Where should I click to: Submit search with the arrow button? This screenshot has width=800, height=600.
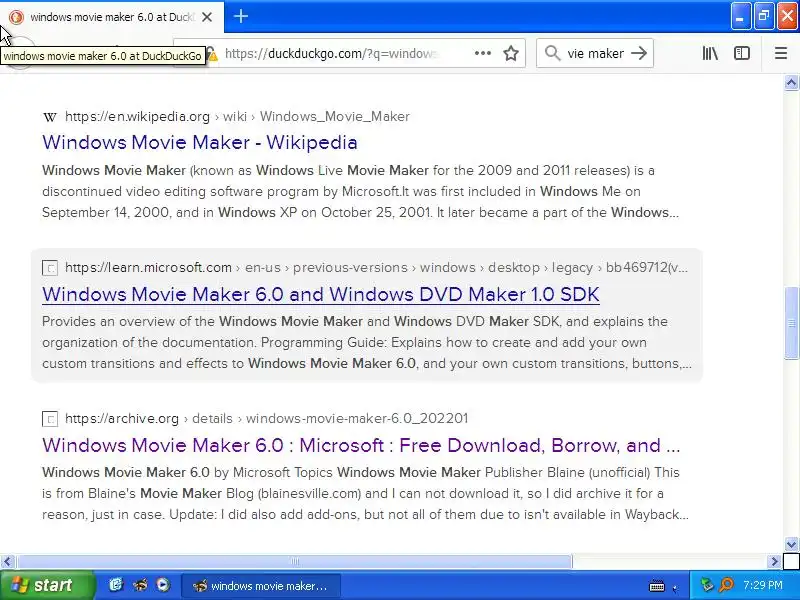coord(639,53)
